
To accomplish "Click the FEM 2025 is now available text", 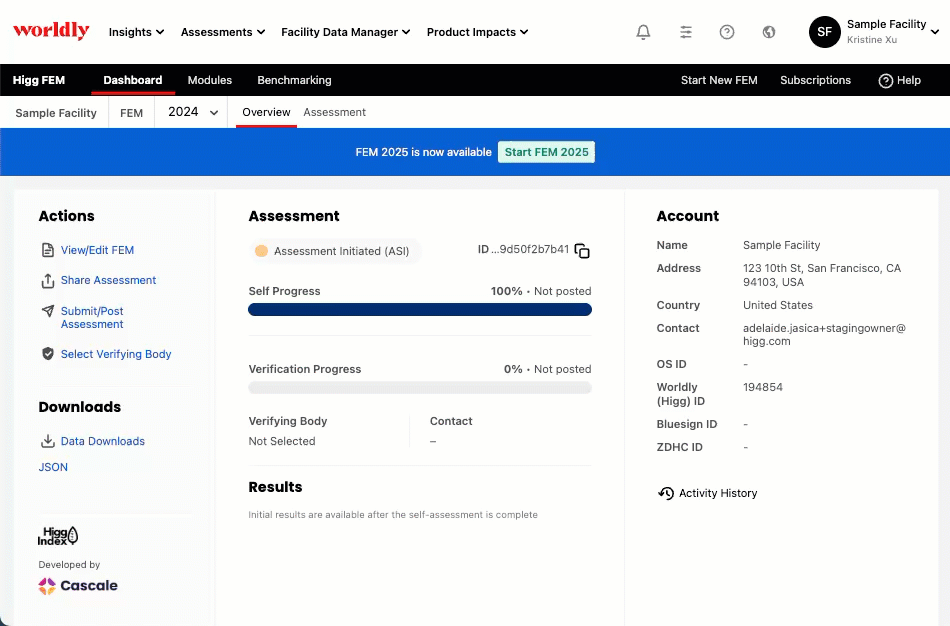I will (x=424, y=152).
